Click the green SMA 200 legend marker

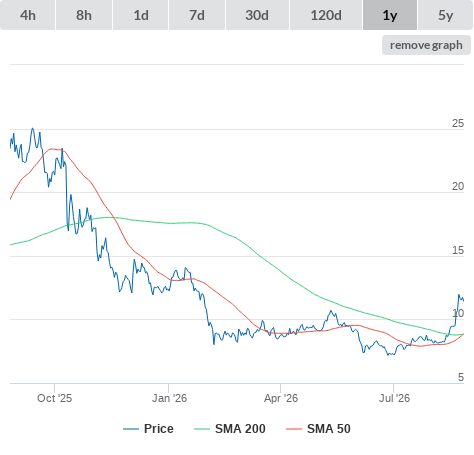pos(202,429)
